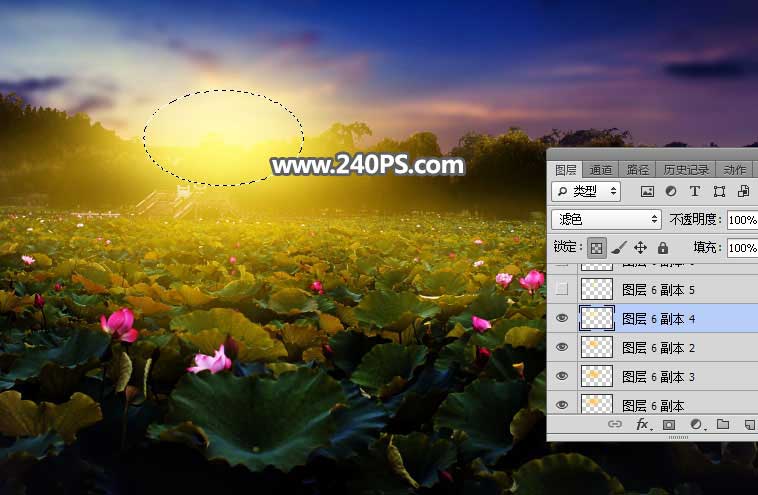Click the 不透明度 opacity value field
This screenshot has width=758, height=495.
[743, 220]
